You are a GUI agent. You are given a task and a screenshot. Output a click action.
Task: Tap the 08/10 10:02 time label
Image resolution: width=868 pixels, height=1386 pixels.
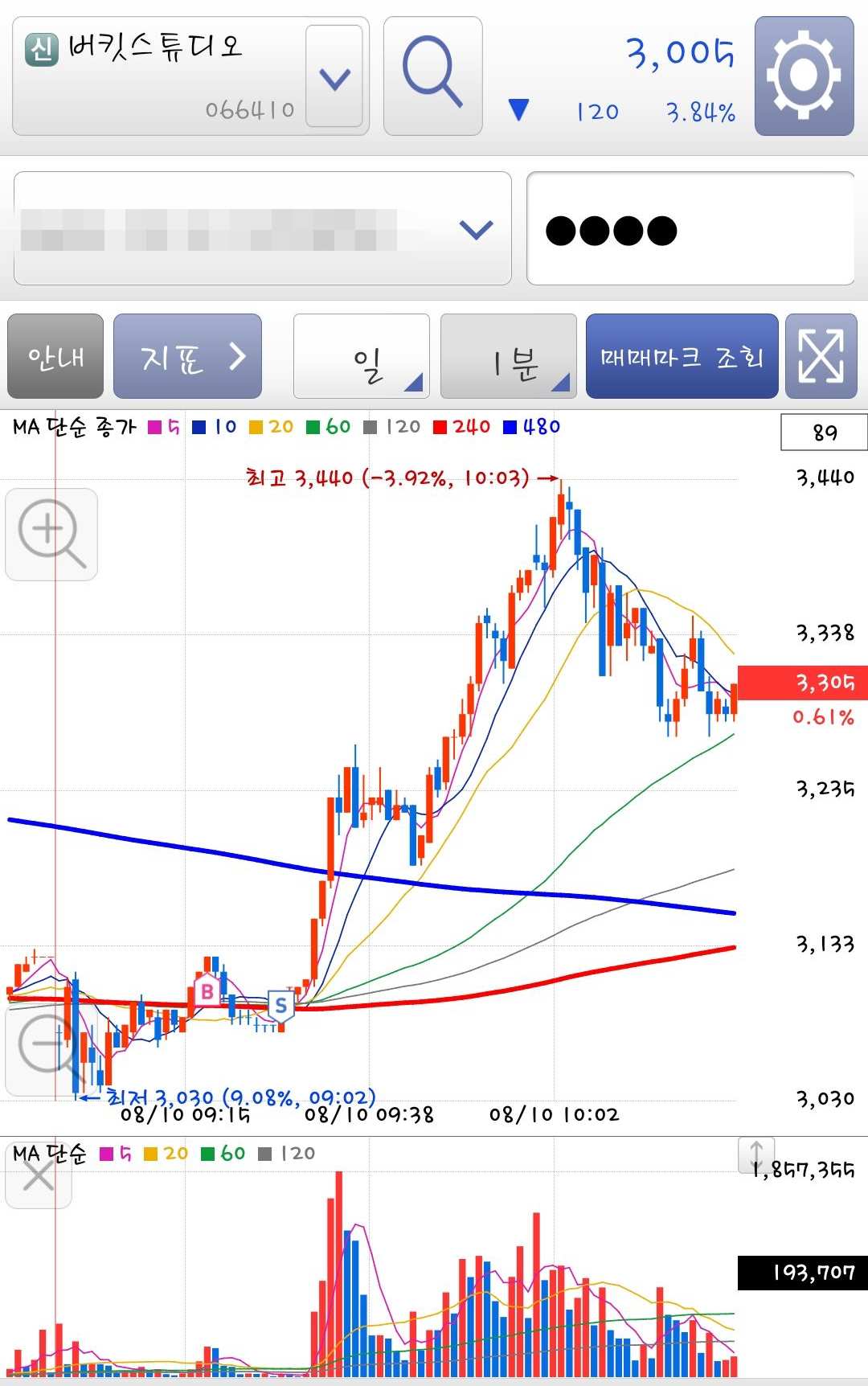click(x=554, y=1114)
